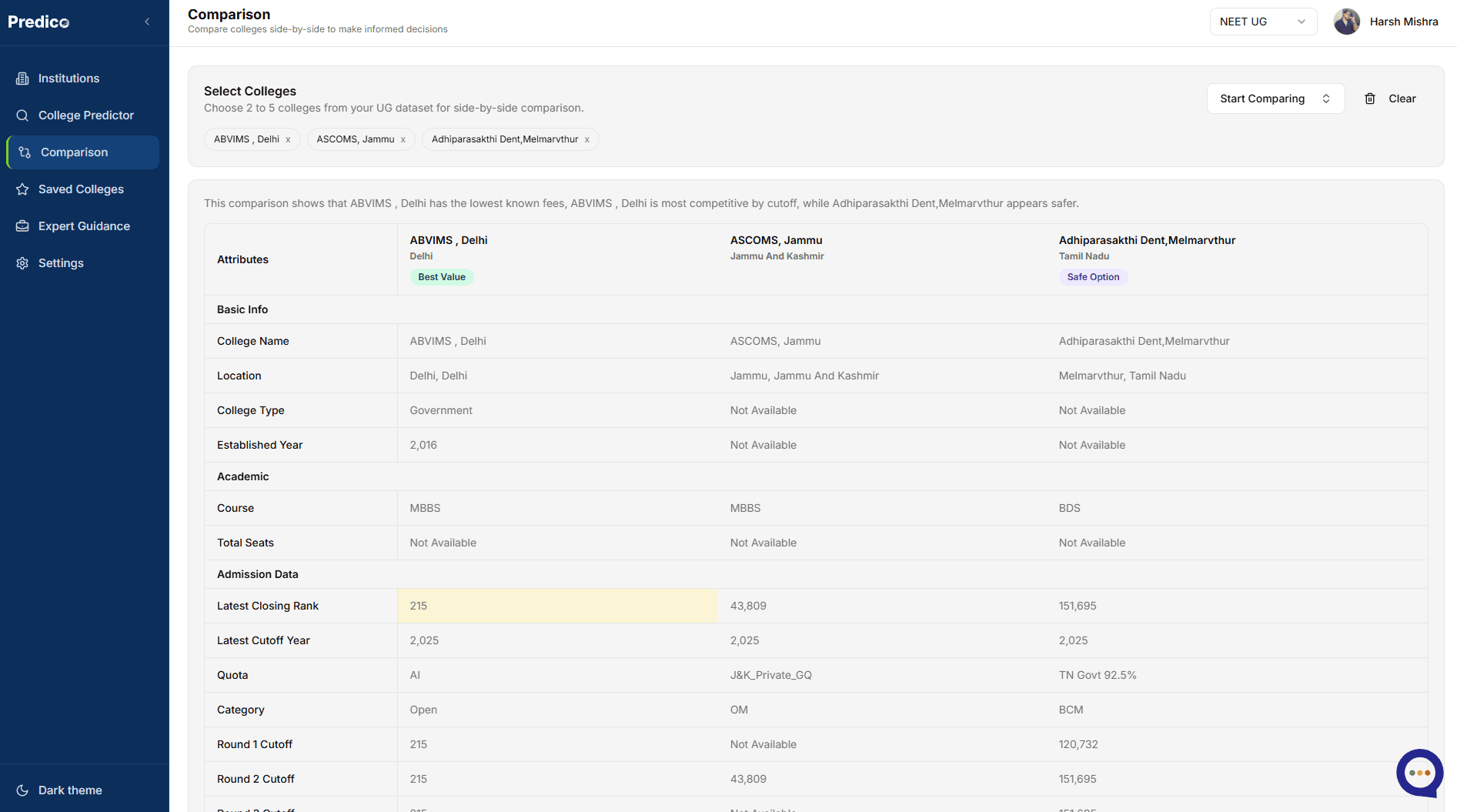Click the Safe Option badge
This screenshot has height=812, width=1457.
tap(1093, 277)
